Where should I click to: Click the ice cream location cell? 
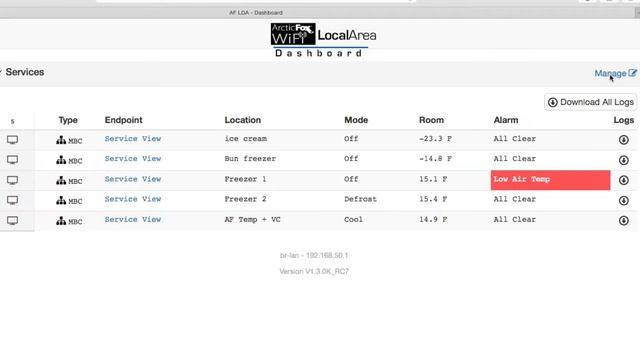245,139
